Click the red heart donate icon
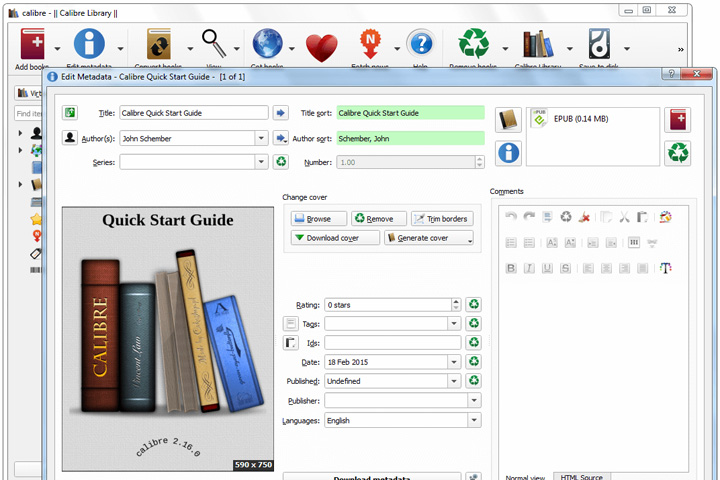The width and height of the screenshot is (720, 480). click(x=322, y=47)
